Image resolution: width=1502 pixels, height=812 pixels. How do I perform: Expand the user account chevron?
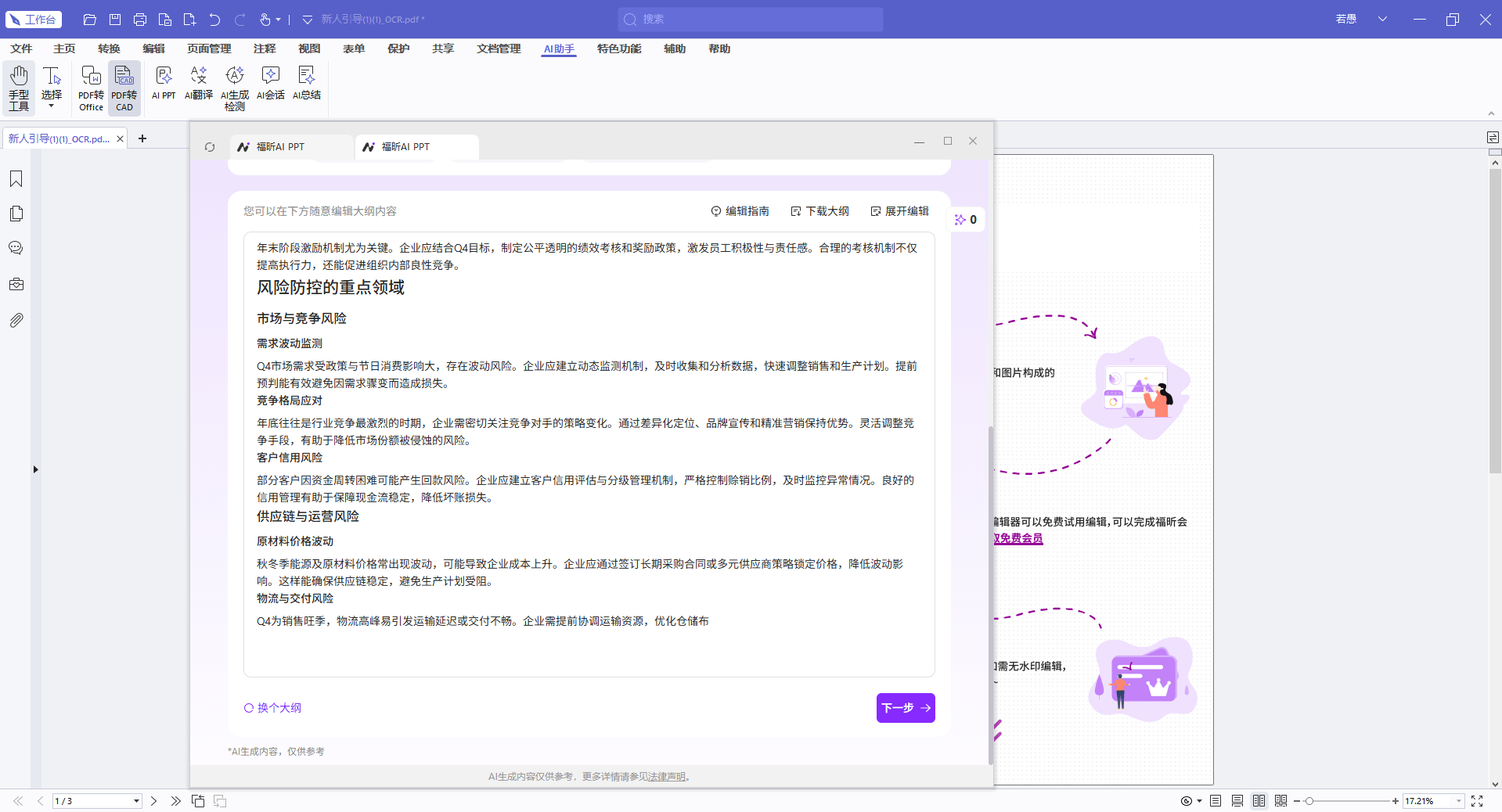point(1382,20)
